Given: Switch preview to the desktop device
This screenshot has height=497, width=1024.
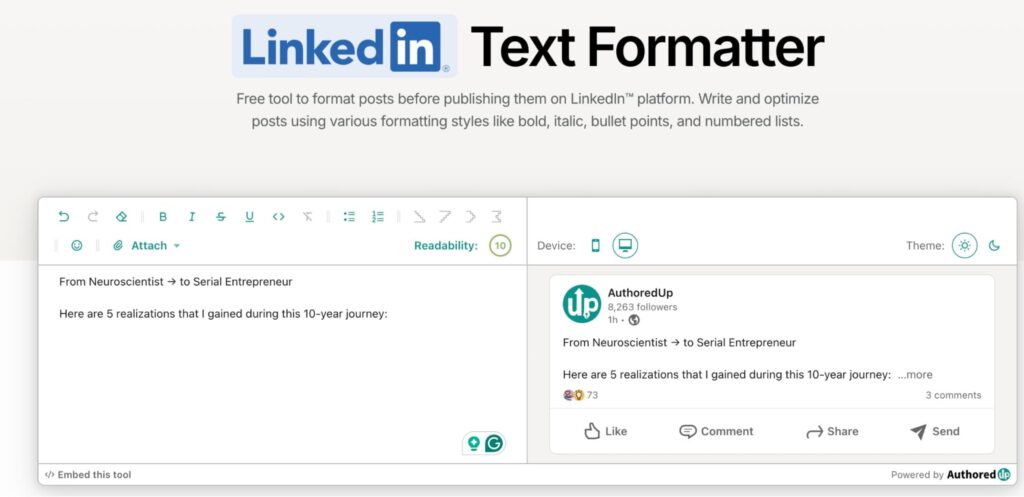Looking at the screenshot, I should point(625,246).
